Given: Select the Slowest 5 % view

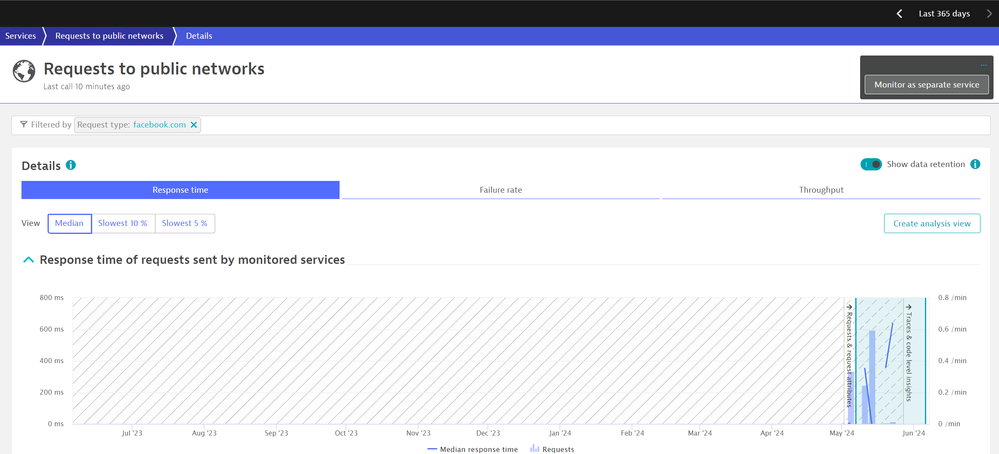Looking at the screenshot, I should point(185,223).
